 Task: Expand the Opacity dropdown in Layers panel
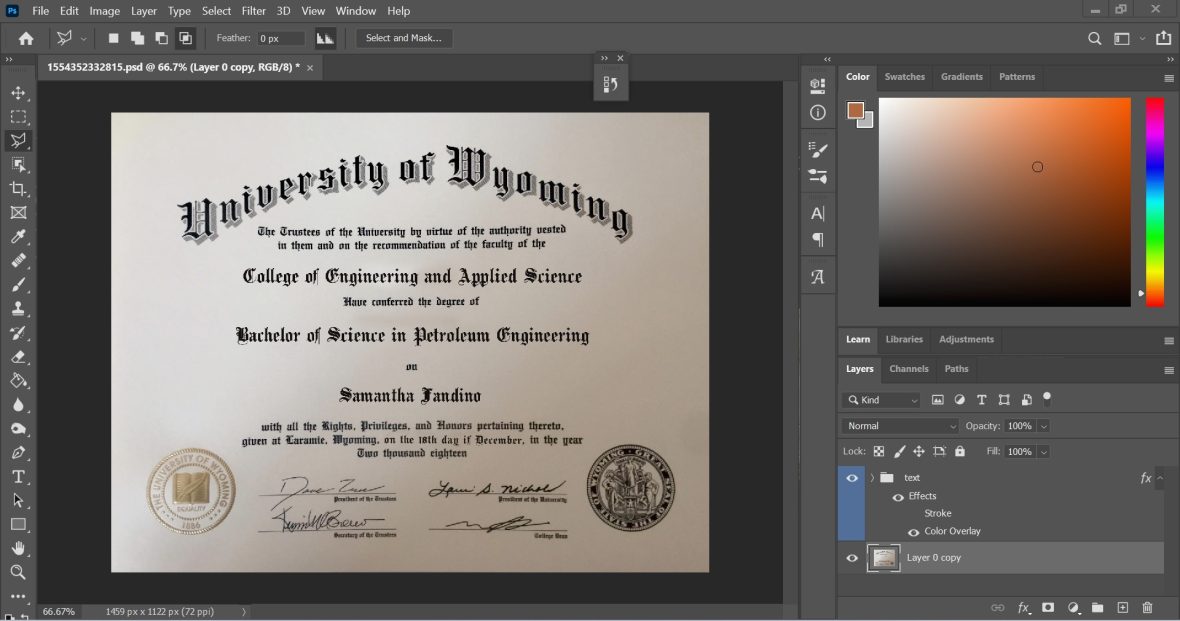(x=1043, y=425)
